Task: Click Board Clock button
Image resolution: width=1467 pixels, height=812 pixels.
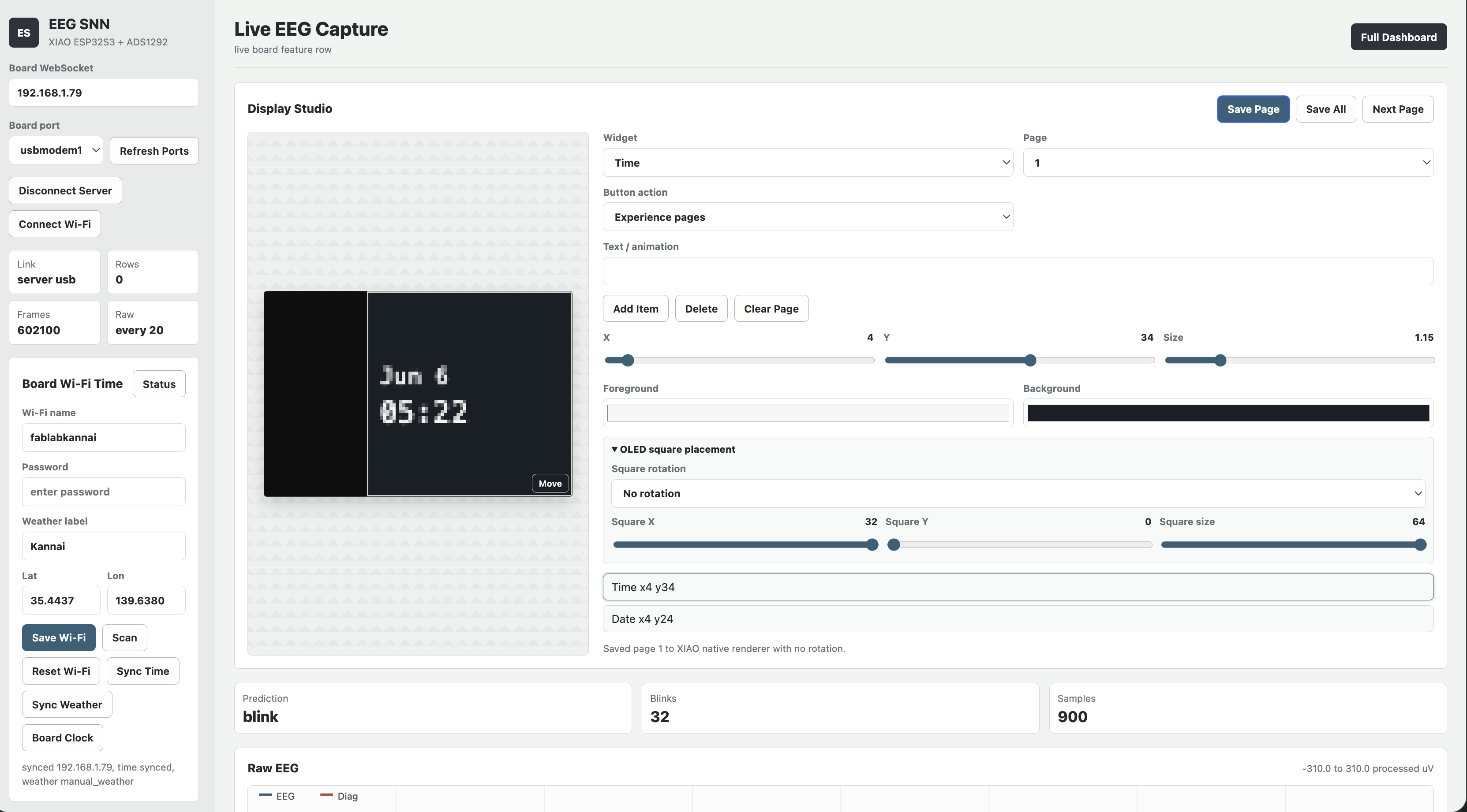Action: coord(62,738)
